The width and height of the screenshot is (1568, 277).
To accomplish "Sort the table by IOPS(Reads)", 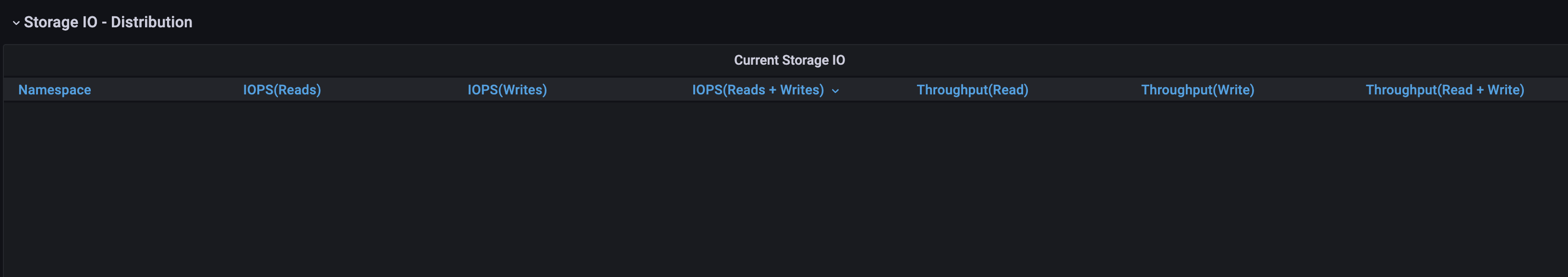I will [282, 89].
